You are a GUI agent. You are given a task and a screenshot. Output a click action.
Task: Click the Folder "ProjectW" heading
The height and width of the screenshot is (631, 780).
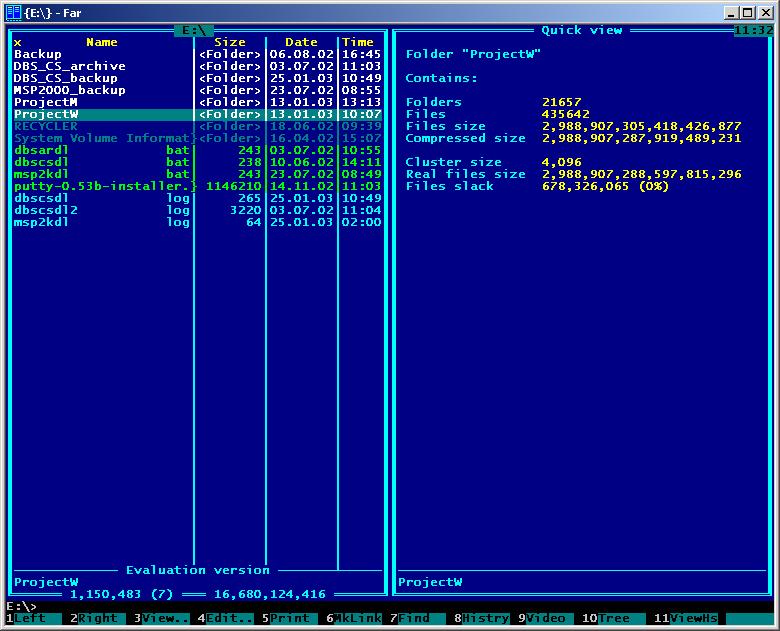tap(473, 54)
